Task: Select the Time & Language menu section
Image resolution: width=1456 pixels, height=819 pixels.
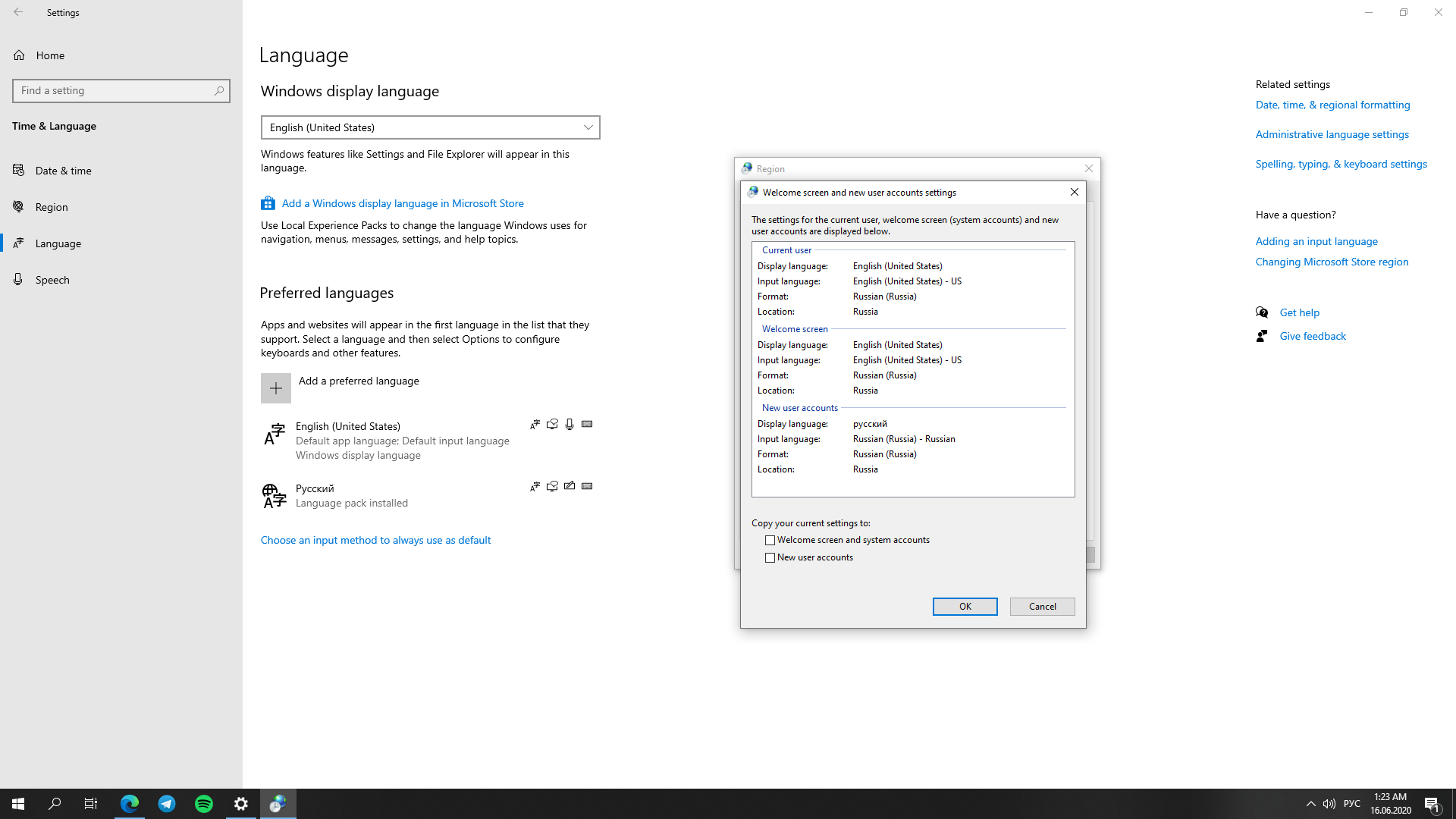Action: [x=54, y=126]
